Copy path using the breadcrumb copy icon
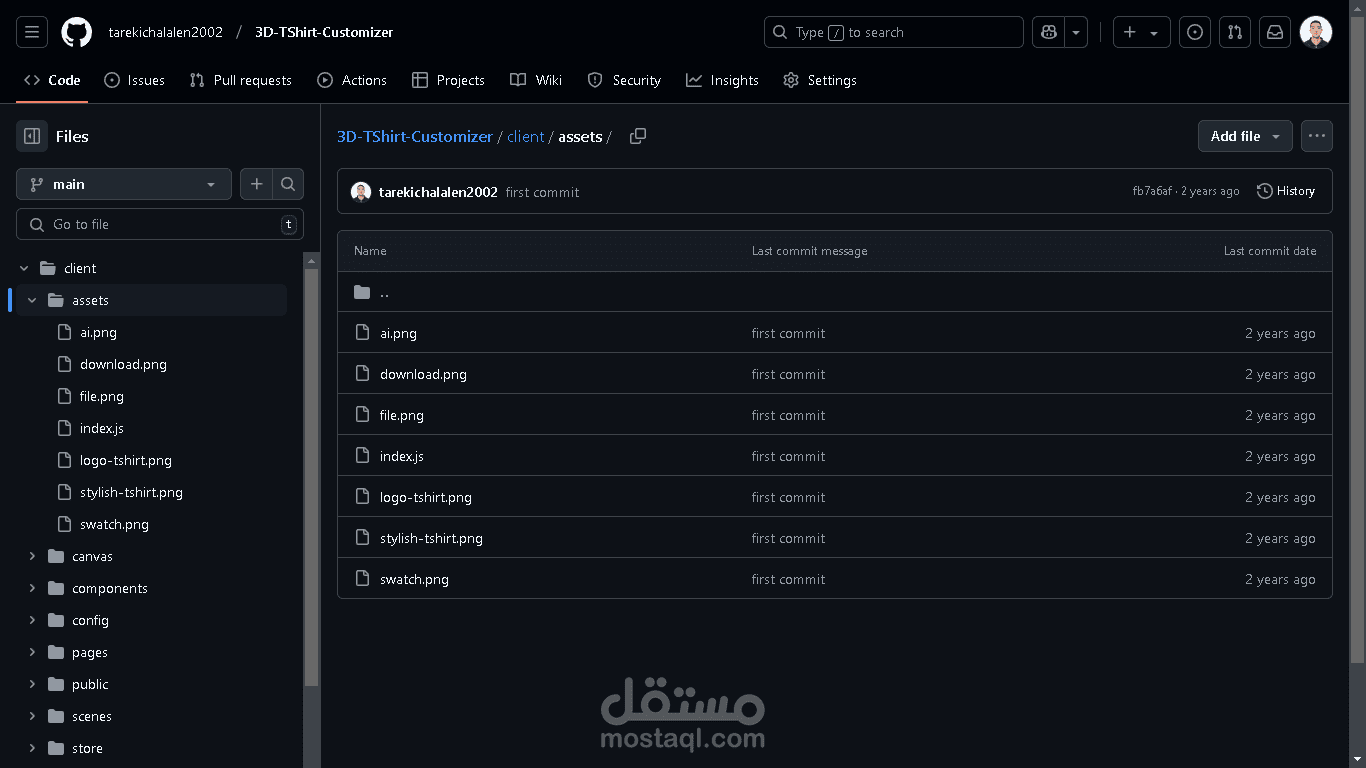The height and width of the screenshot is (768, 1366). (638, 136)
